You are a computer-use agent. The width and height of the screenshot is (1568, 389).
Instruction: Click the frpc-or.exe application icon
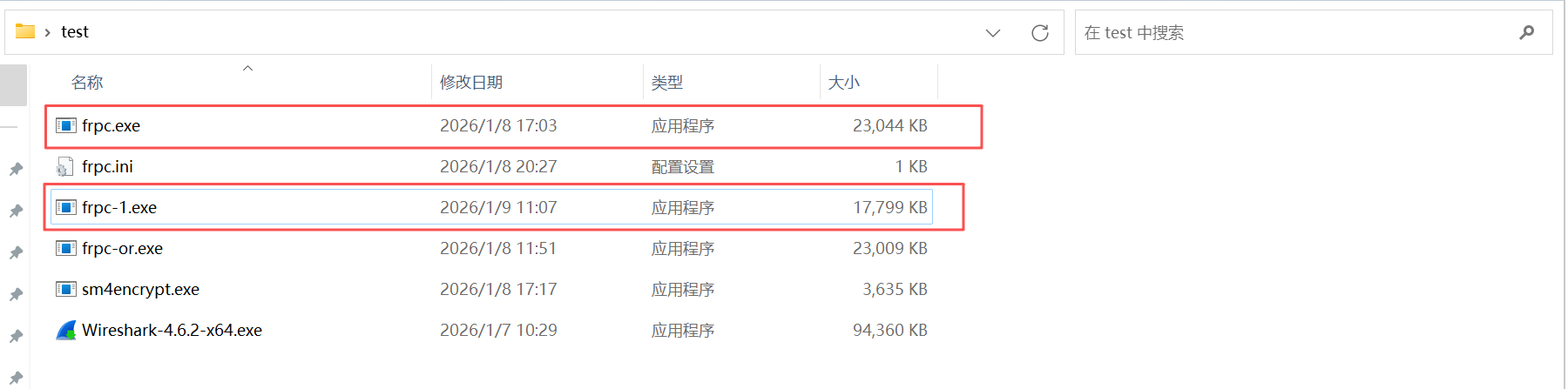coord(65,248)
